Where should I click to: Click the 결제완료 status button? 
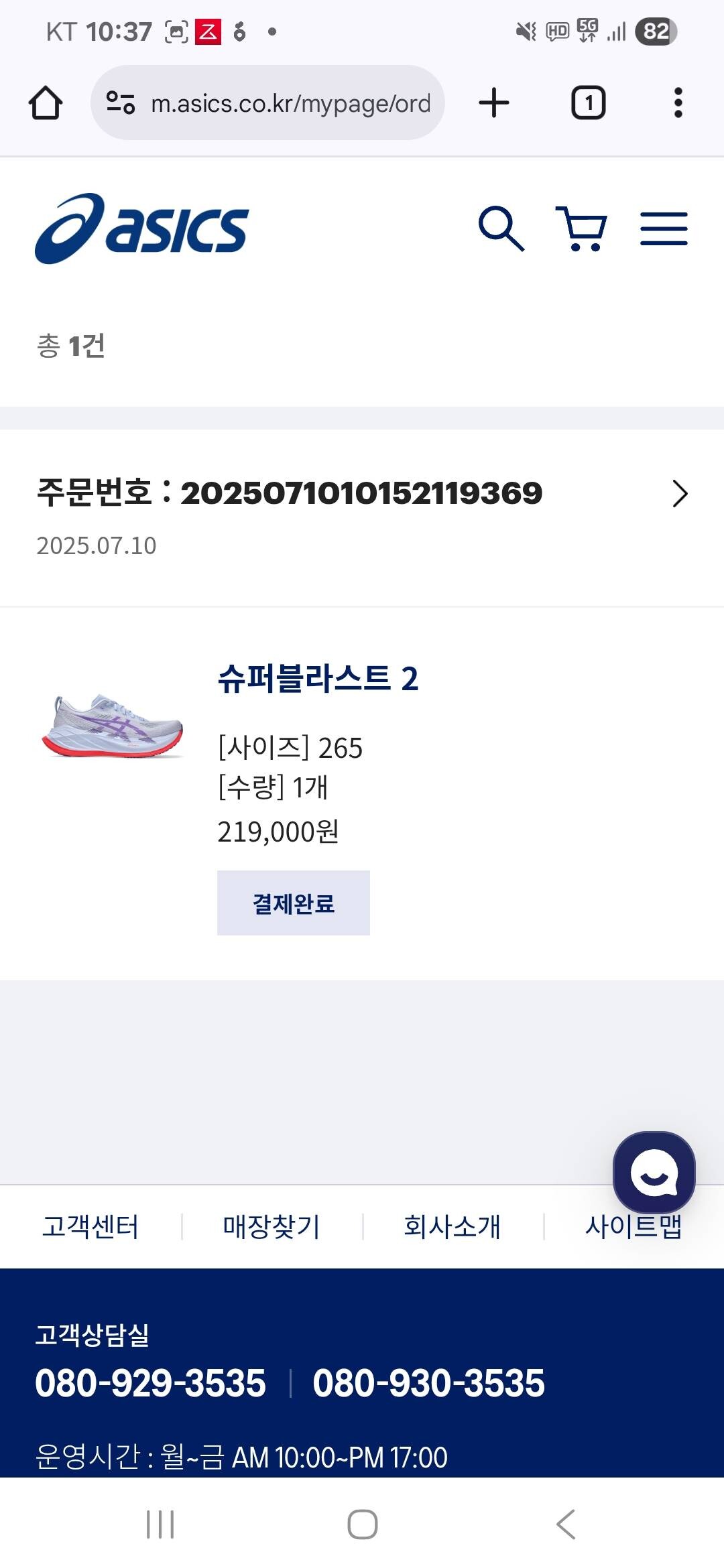click(293, 903)
